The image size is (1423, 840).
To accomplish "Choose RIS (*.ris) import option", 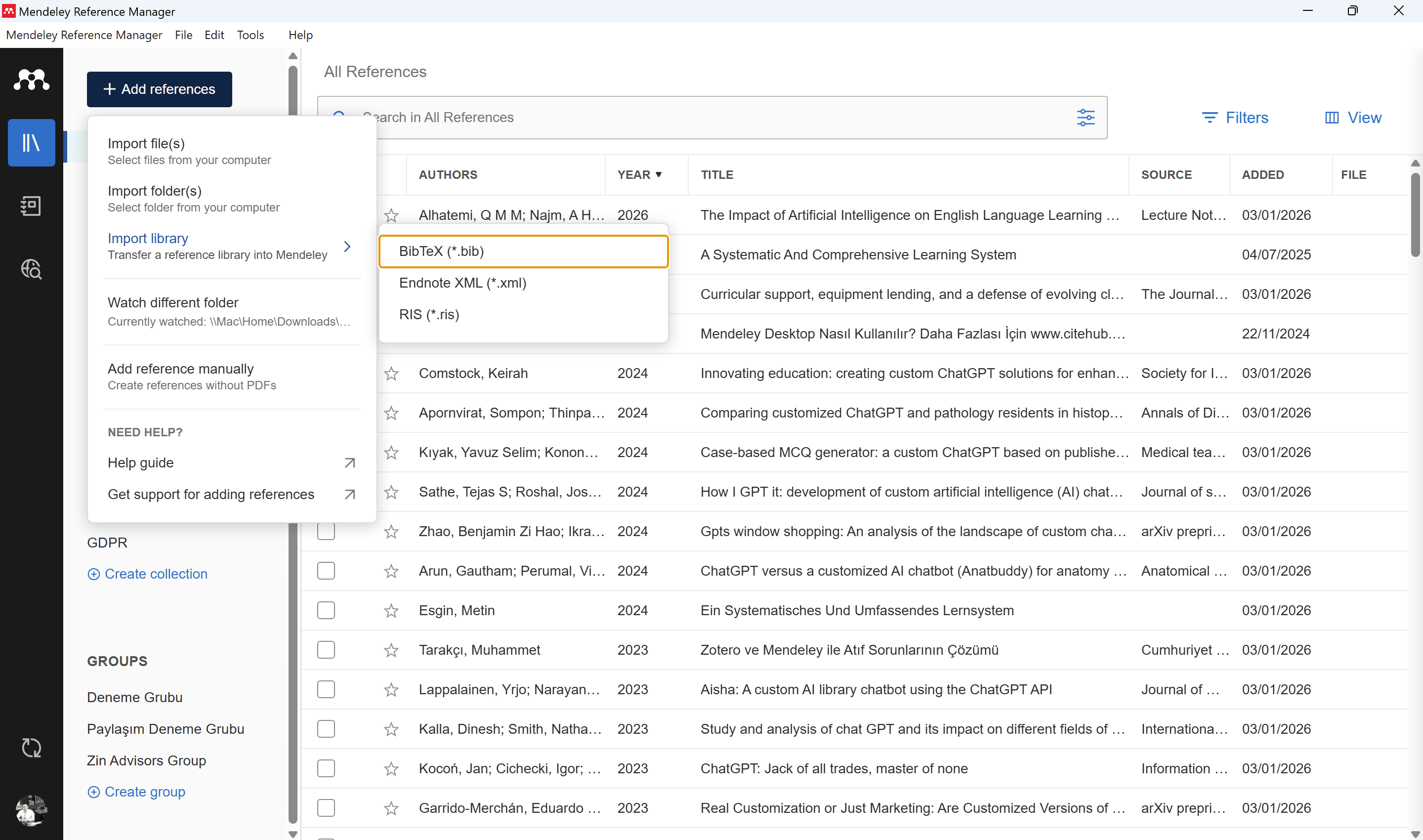I will click(524, 315).
